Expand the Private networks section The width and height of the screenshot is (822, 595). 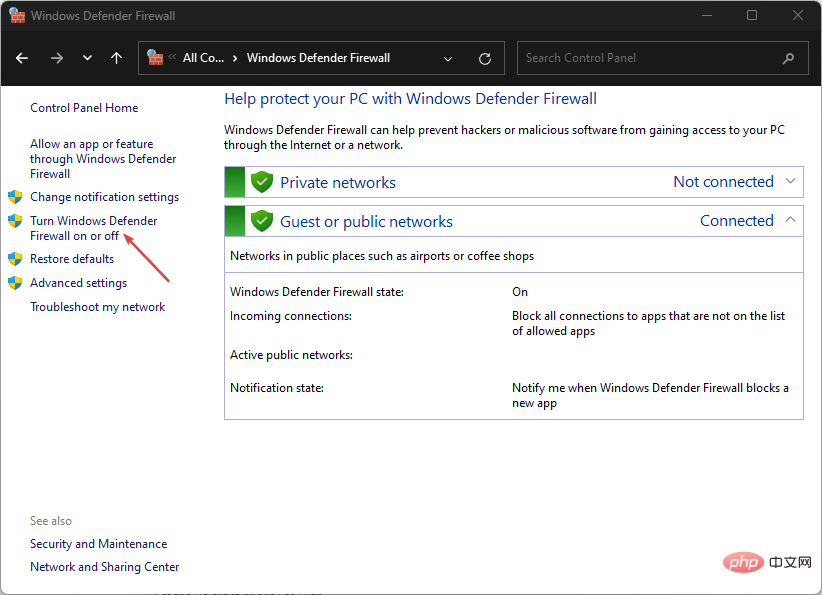790,181
